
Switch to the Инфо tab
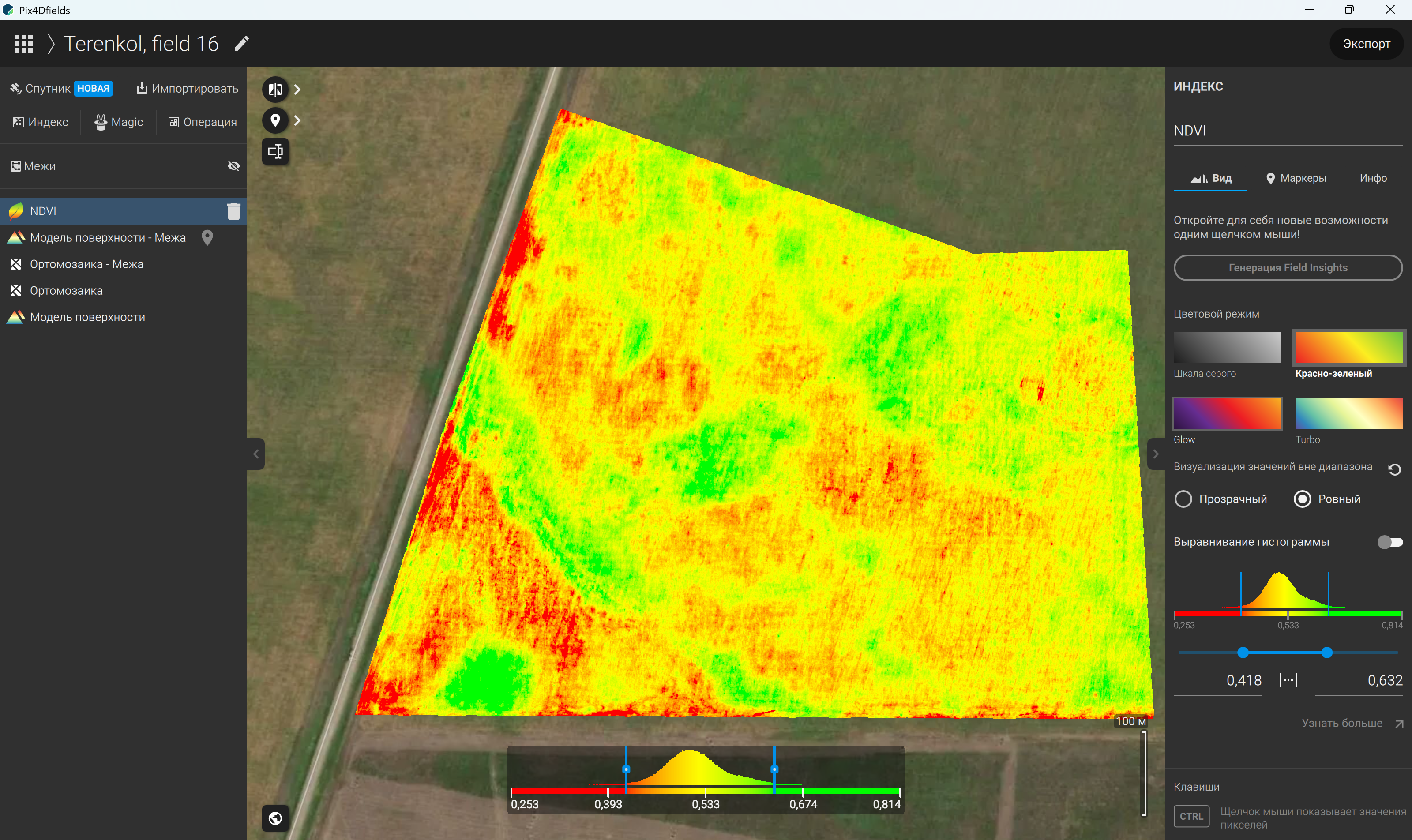(x=1374, y=178)
